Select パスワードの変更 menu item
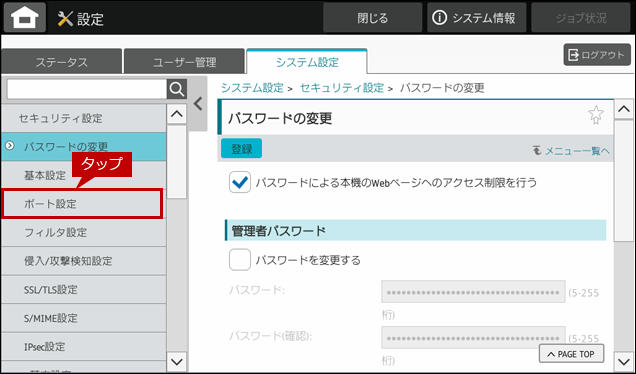The height and width of the screenshot is (374, 636). (x=84, y=146)
